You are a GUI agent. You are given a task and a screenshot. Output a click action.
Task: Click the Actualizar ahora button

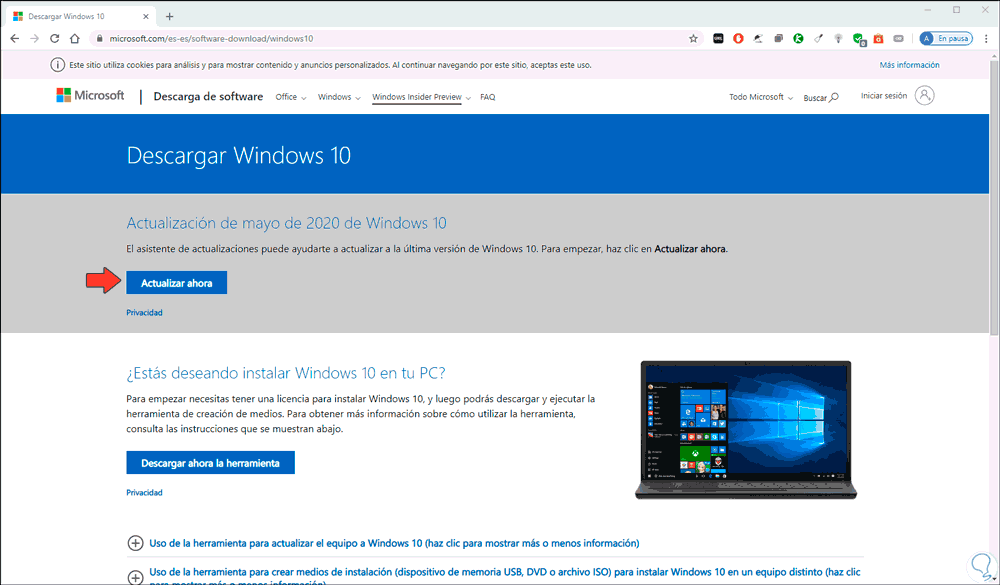tap(176, 282)
